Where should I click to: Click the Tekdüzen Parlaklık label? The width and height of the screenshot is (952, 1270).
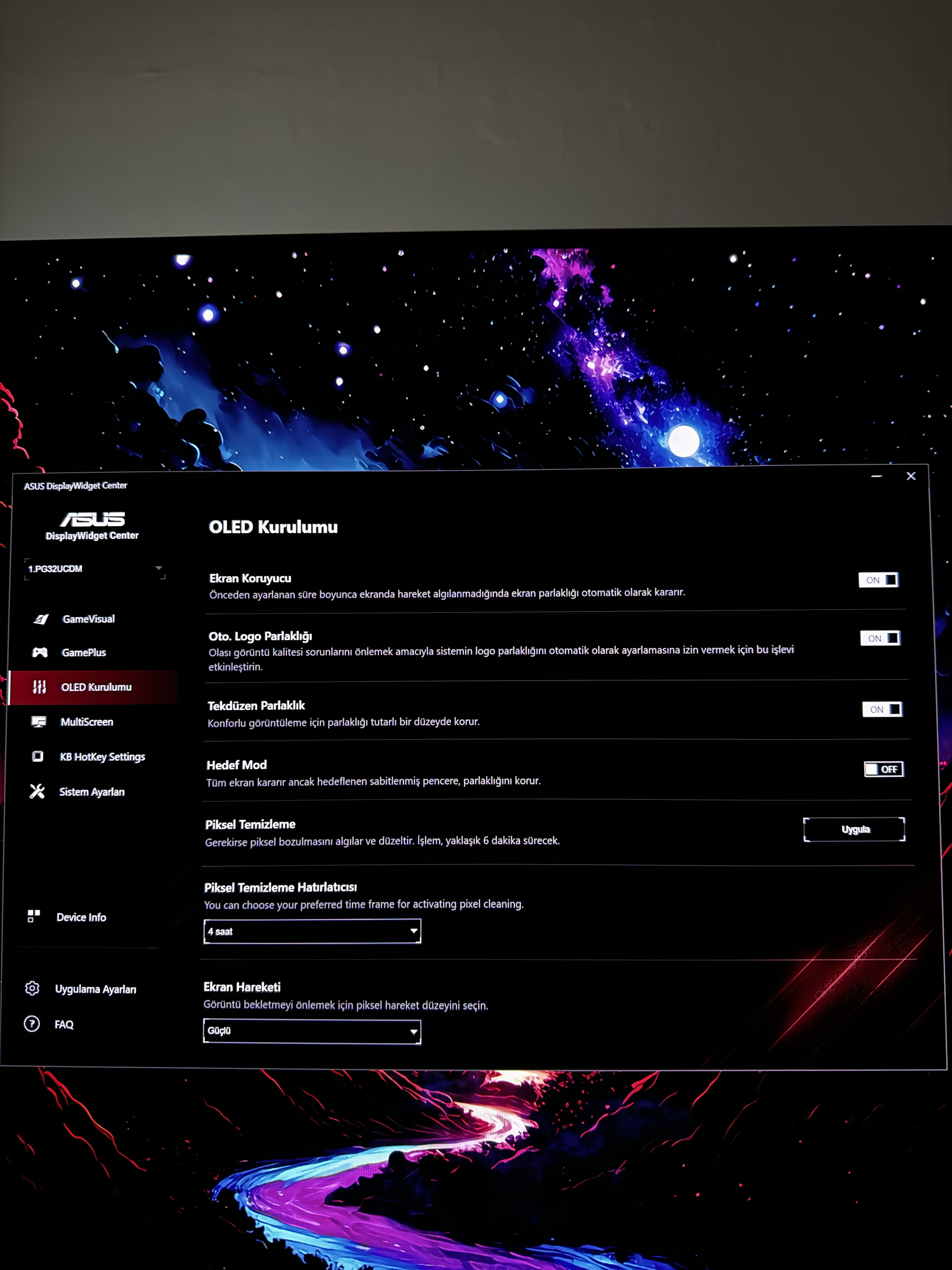[256, 705]
